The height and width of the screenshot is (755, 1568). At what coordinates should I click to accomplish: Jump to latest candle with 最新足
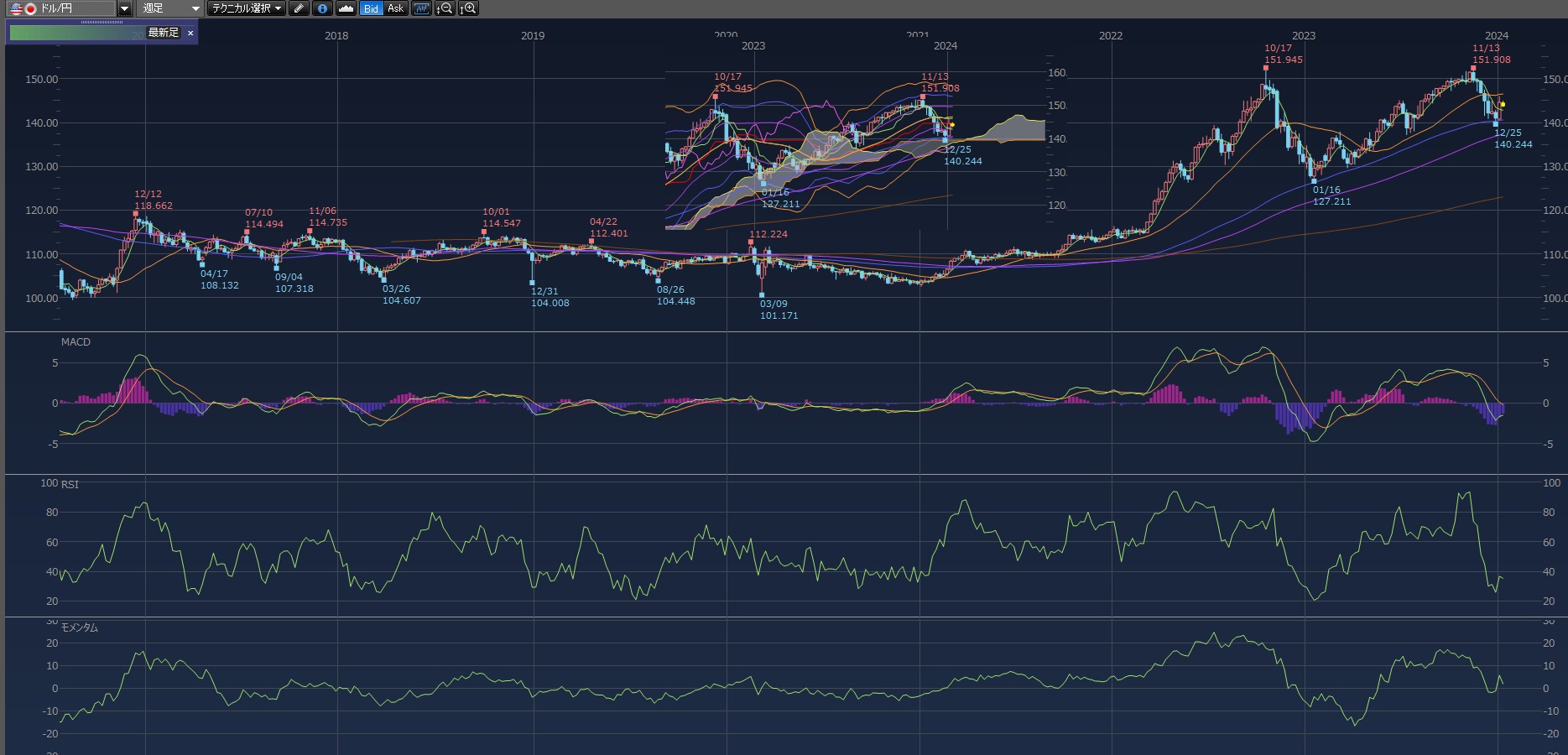click(x=164, y=33)
